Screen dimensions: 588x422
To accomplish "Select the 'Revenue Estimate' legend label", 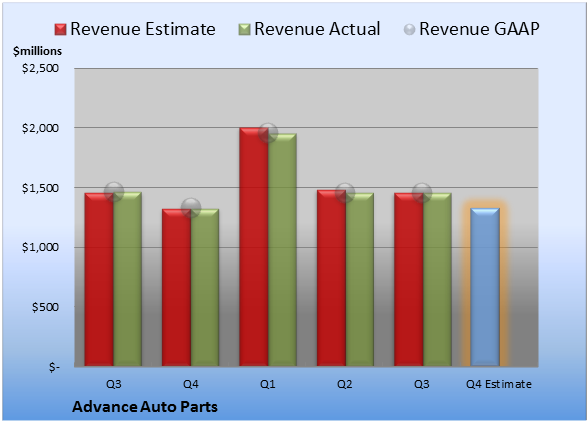I will [x=143, y=29].
